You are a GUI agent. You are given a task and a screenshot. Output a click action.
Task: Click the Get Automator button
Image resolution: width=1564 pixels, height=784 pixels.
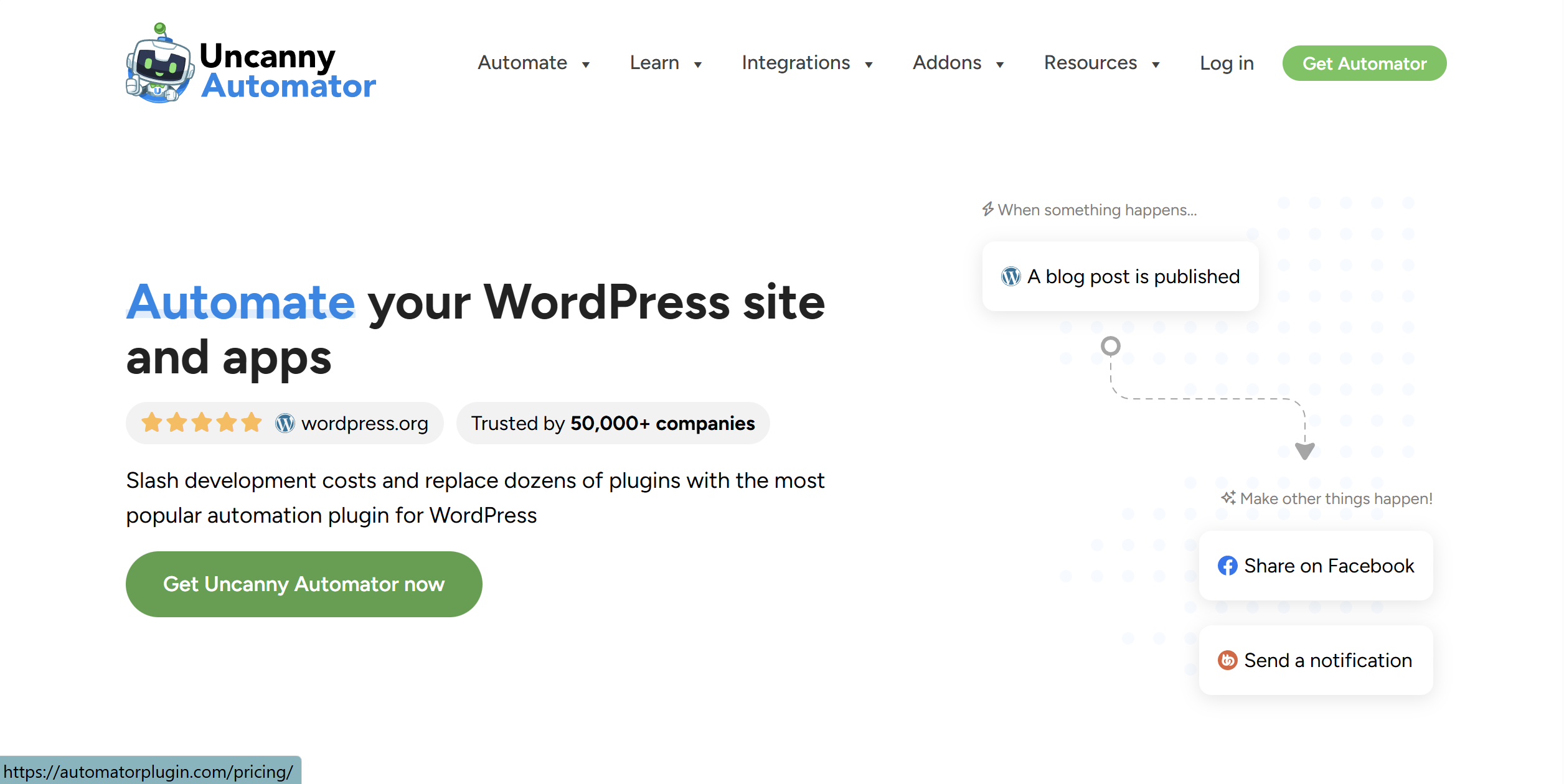[1364, 63]
